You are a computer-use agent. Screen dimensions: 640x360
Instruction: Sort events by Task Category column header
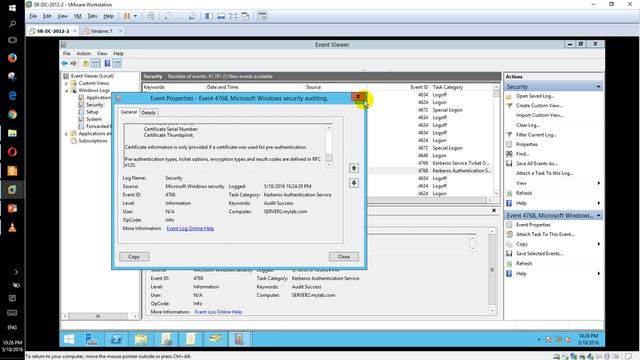[x=448, y=87]
